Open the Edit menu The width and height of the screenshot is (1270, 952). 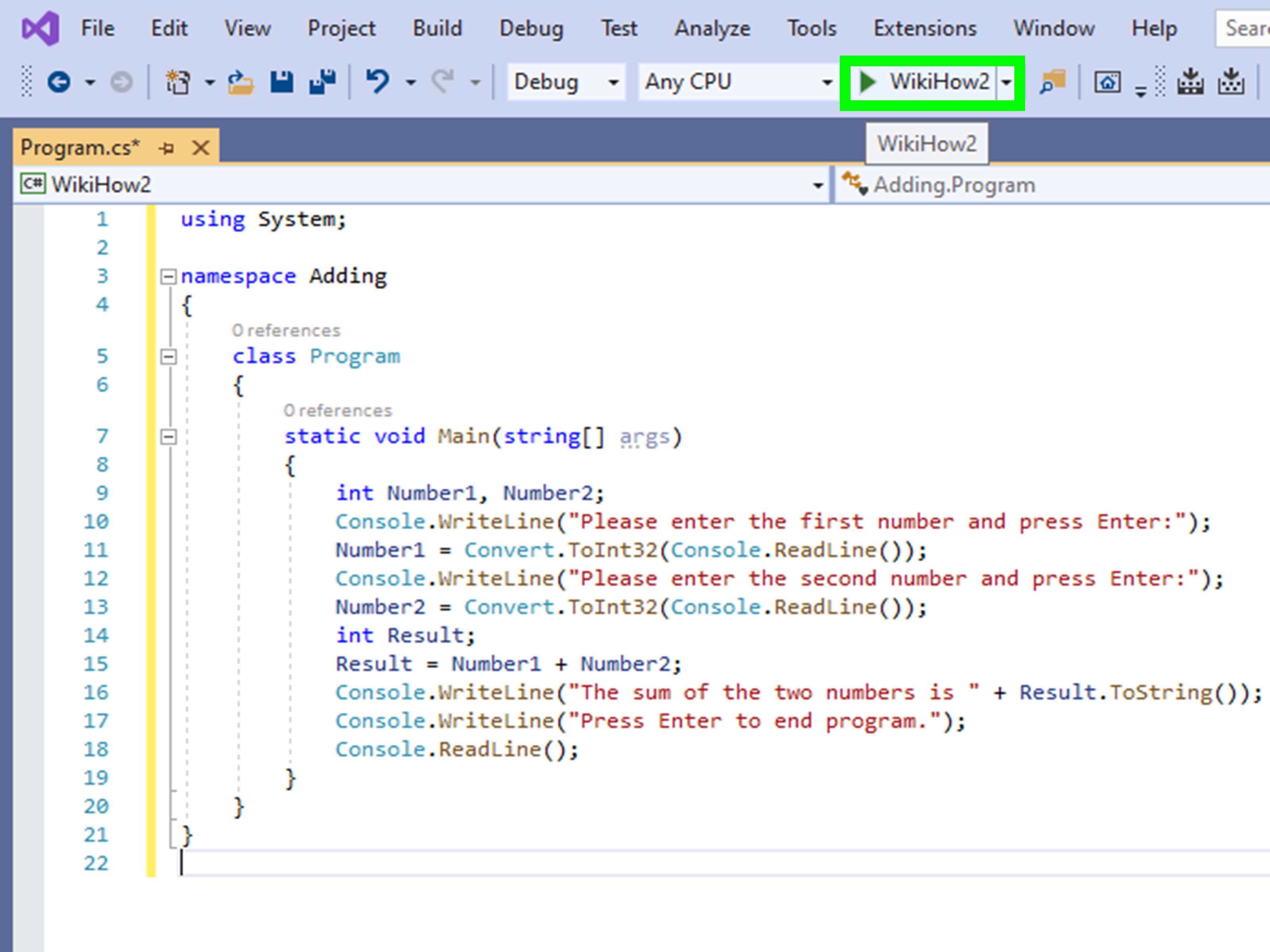[x=169, y=28]
